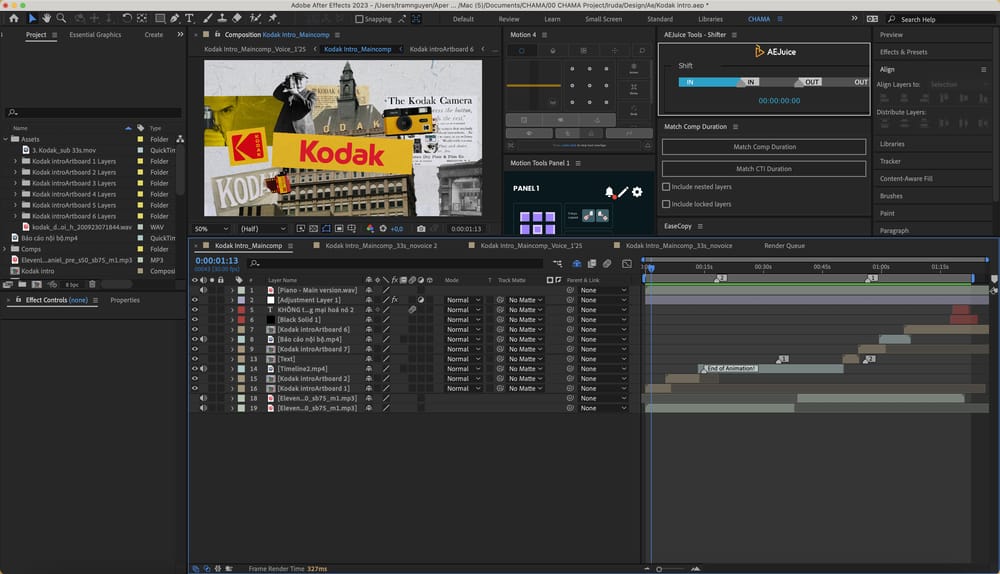1000x574 pixels.
Task: Open the 50% magnification dropdown
Action: (211, 228)
